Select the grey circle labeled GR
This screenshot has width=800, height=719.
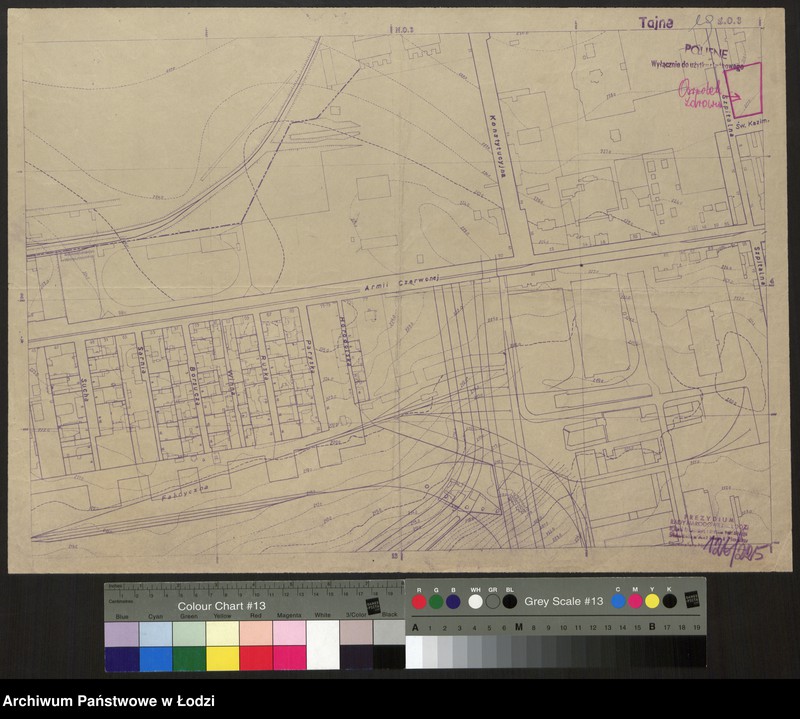(493, 601)
